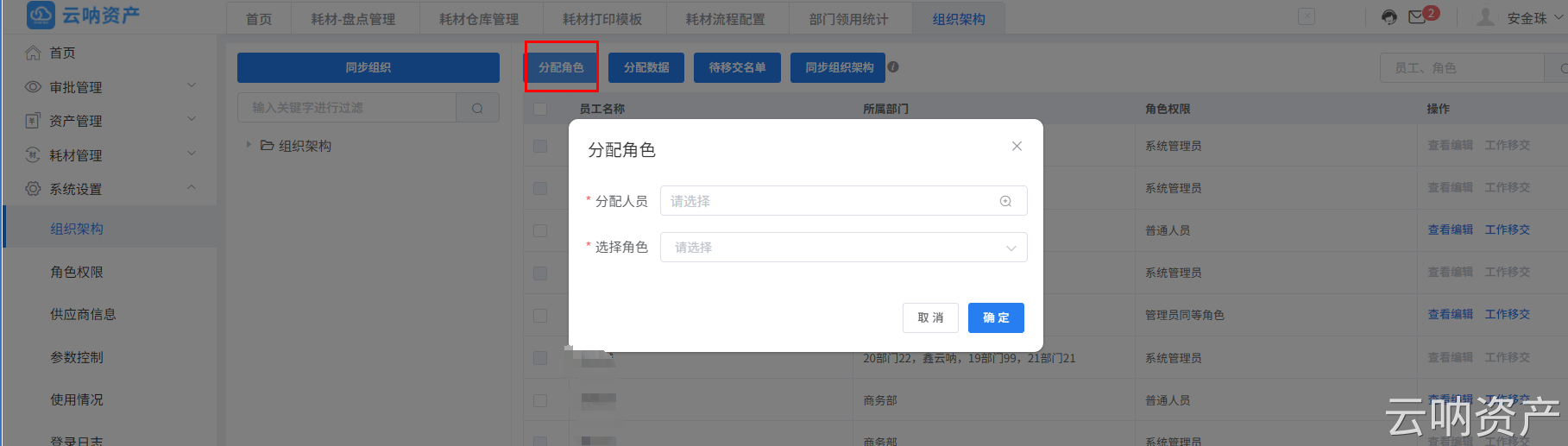The width and height of the screenshot is (1568, 446).
Task: Click 查看编辑 link in 管理员同等角色 row
Action: [x=1451, y=315]
